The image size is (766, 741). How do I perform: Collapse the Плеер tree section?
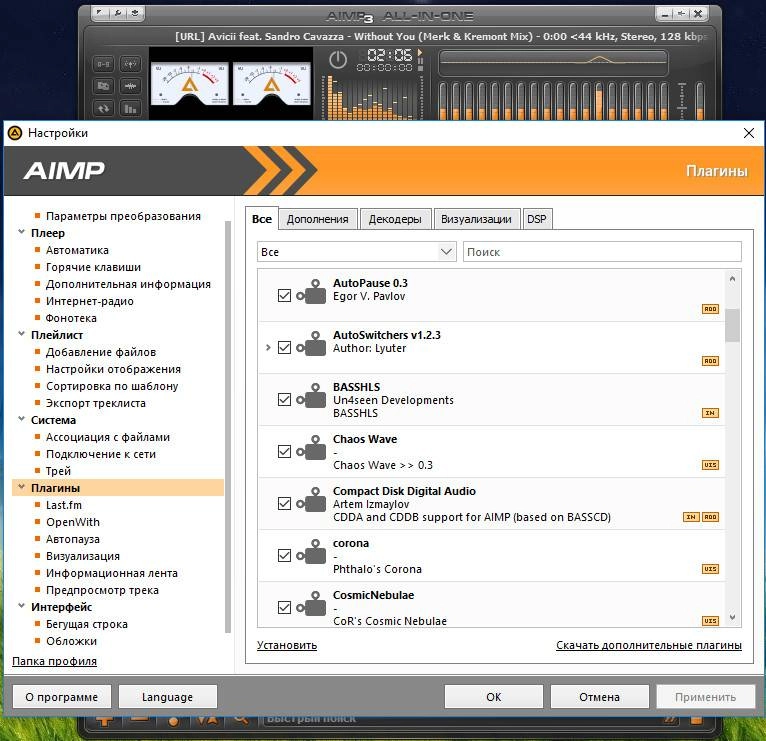[21, 232]
